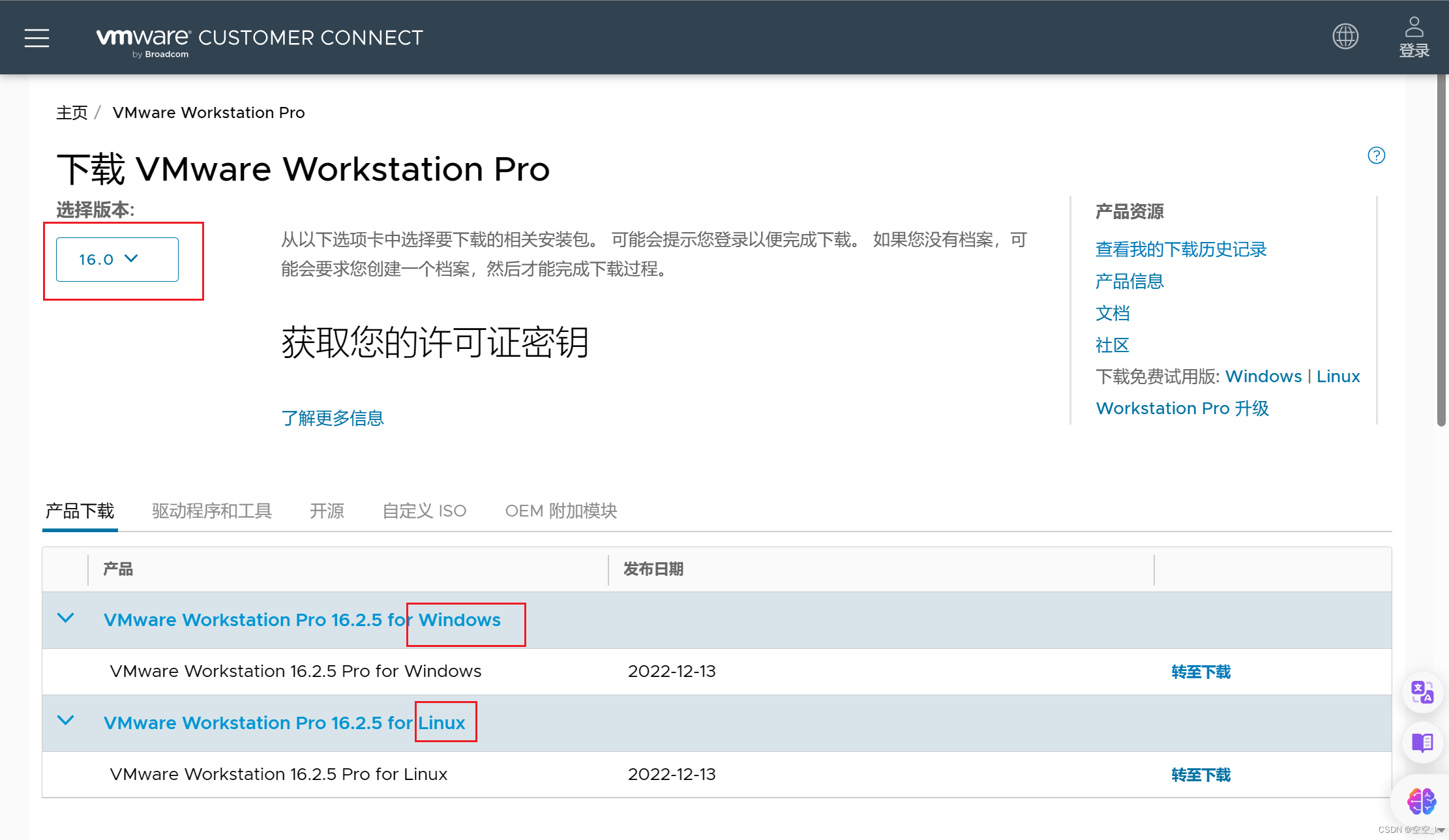Open the 产品信息 link
The height and width of the screenshot is (840, 1449).
[x=1130, y=281]
